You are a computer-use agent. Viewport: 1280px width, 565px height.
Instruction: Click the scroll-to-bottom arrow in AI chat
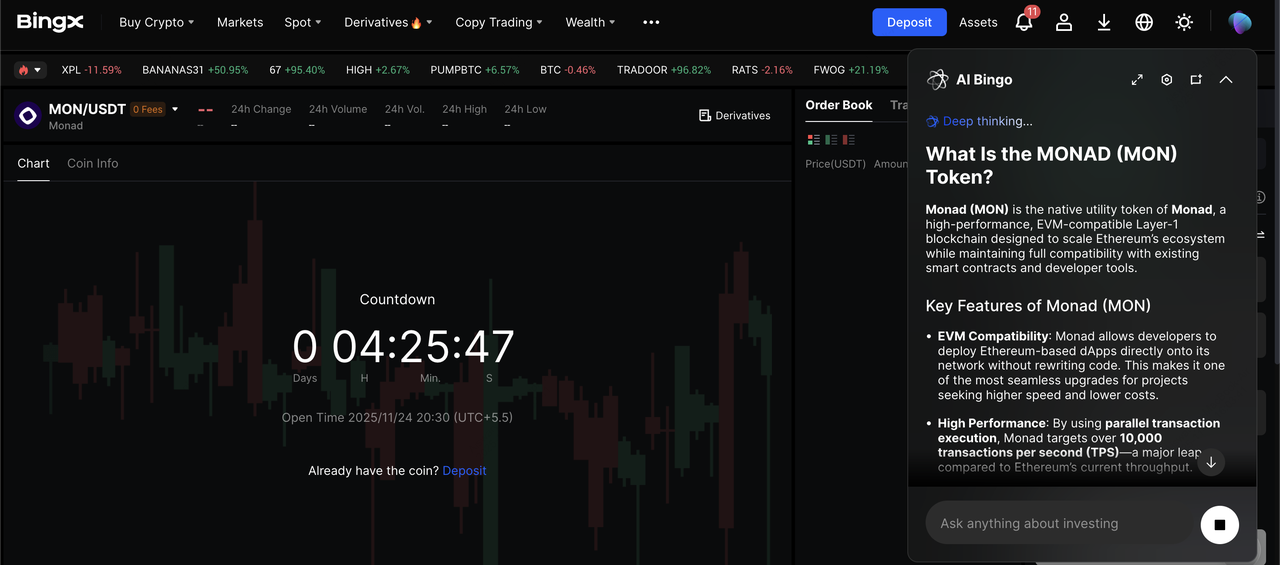click(x=1211, y=462)
